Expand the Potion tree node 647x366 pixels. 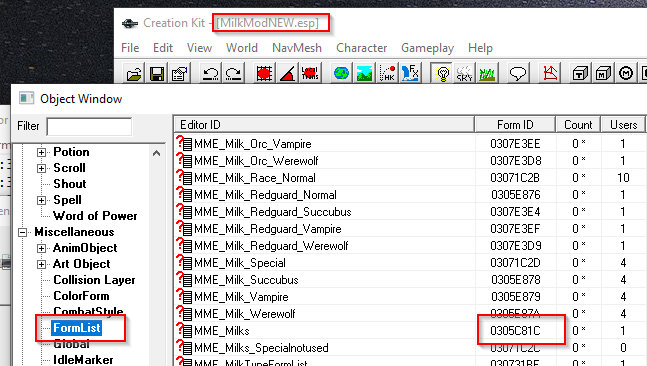(x=41, y=152)
